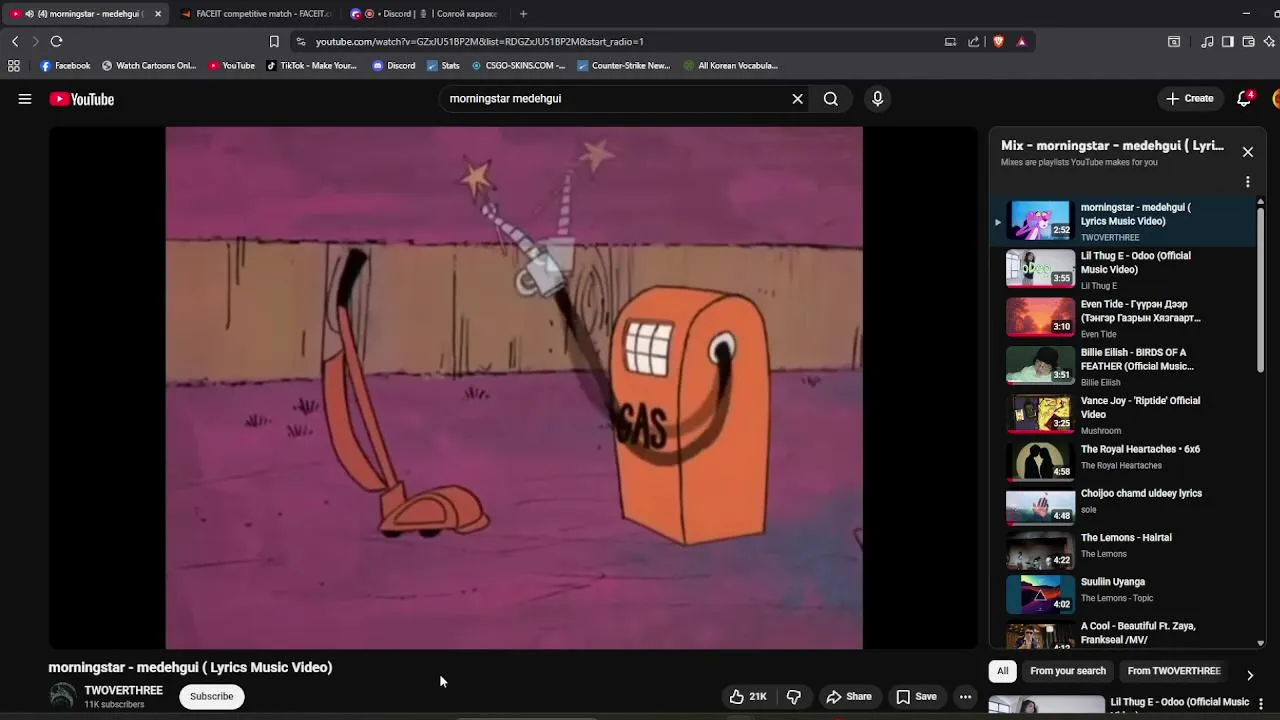Click the video player area
Screen dimensions: 1280x720
tap(514, 388)
